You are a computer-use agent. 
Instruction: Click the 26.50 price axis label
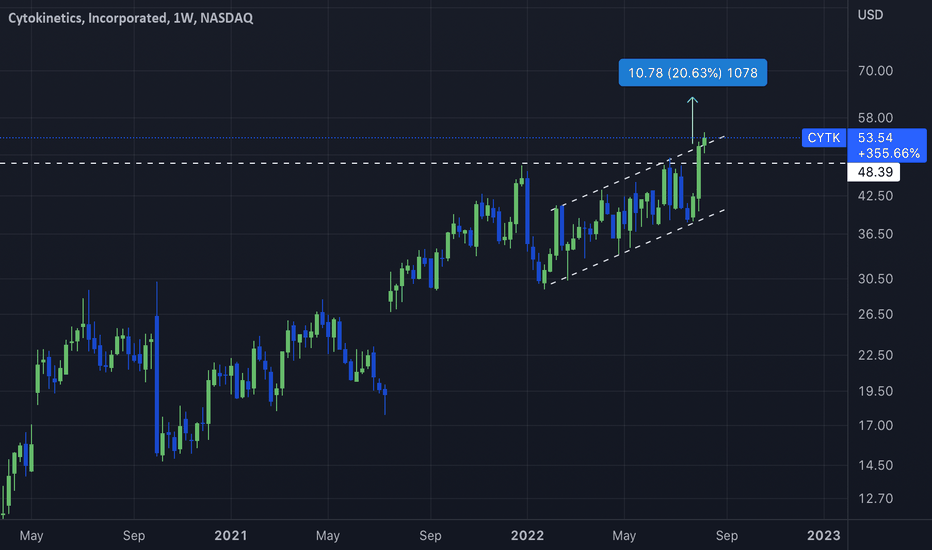(875, 314)
